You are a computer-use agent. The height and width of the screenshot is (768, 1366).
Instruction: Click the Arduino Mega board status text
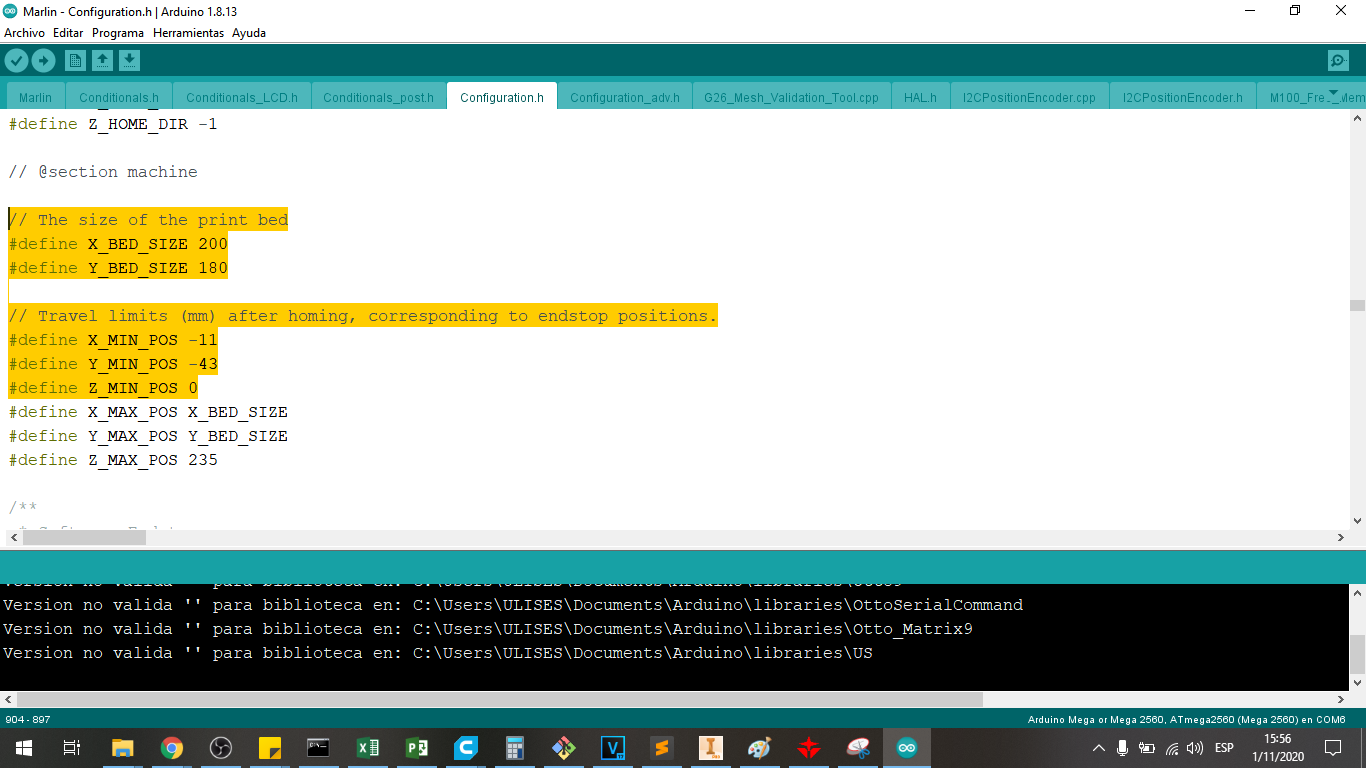point(1186,720)
